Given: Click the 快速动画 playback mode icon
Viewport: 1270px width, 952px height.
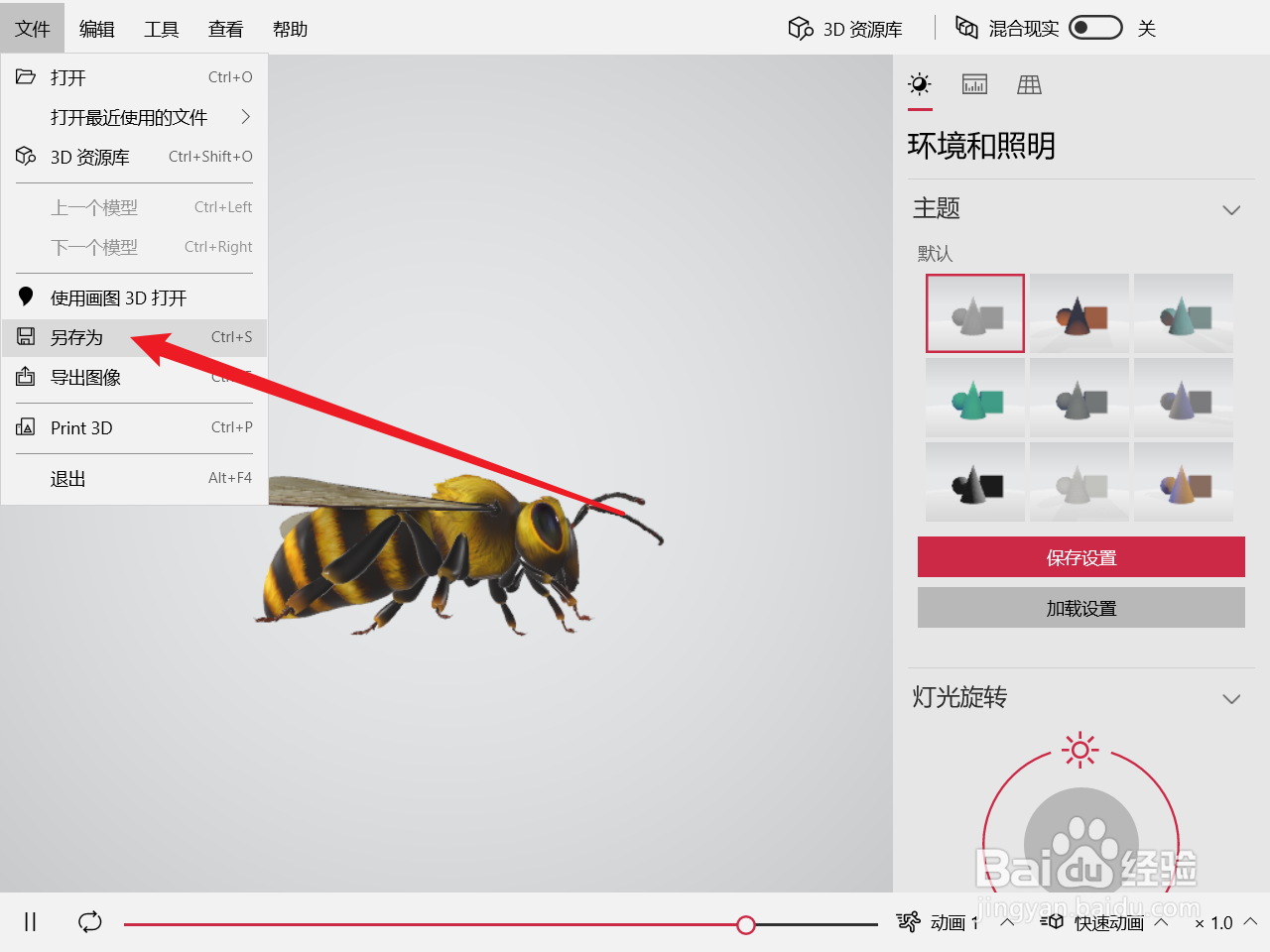Looking at the screenshot, I should coord(1052,922).
